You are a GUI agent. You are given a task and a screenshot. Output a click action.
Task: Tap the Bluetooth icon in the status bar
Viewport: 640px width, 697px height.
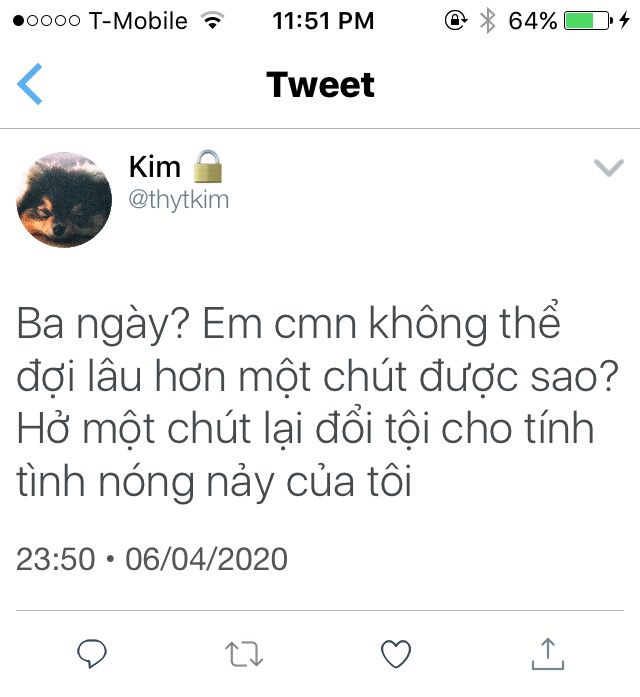click(488, 21)
